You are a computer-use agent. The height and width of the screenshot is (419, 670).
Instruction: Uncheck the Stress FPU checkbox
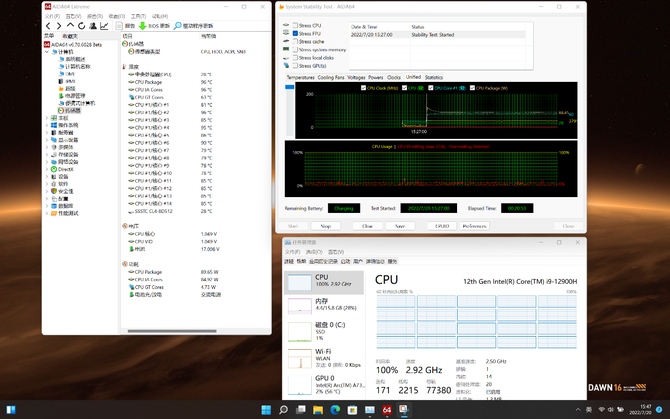293,34
